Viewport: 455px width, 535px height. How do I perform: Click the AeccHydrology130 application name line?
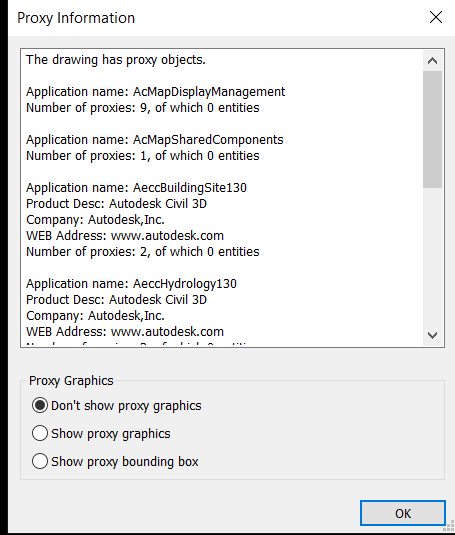click(x=131, y=284)
